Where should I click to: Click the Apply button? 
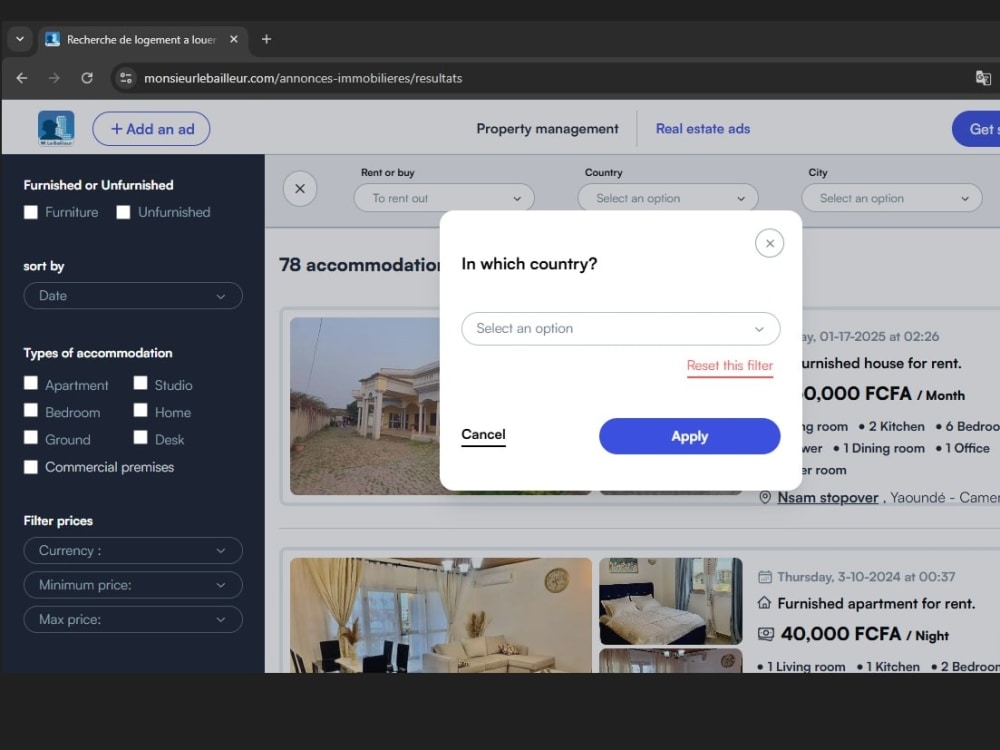[x=689, y=436]
